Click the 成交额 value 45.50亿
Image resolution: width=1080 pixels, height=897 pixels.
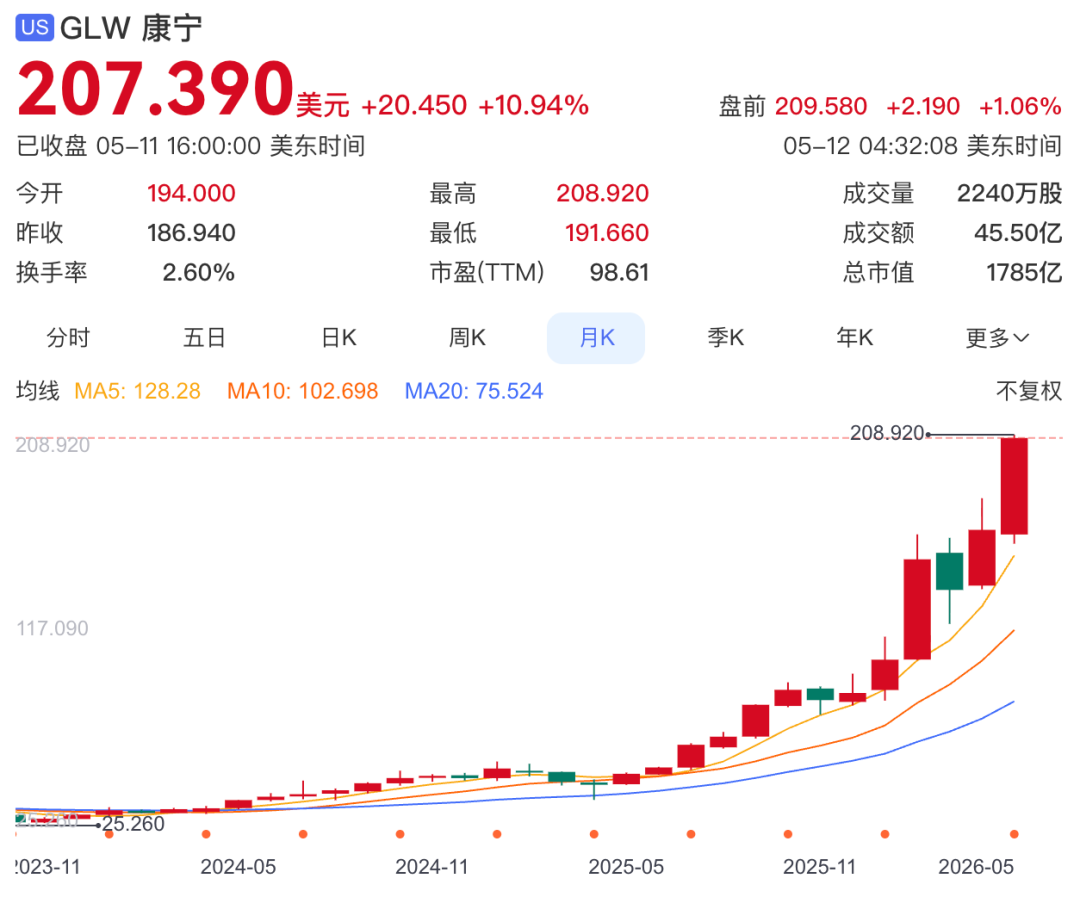[1018, 233]
